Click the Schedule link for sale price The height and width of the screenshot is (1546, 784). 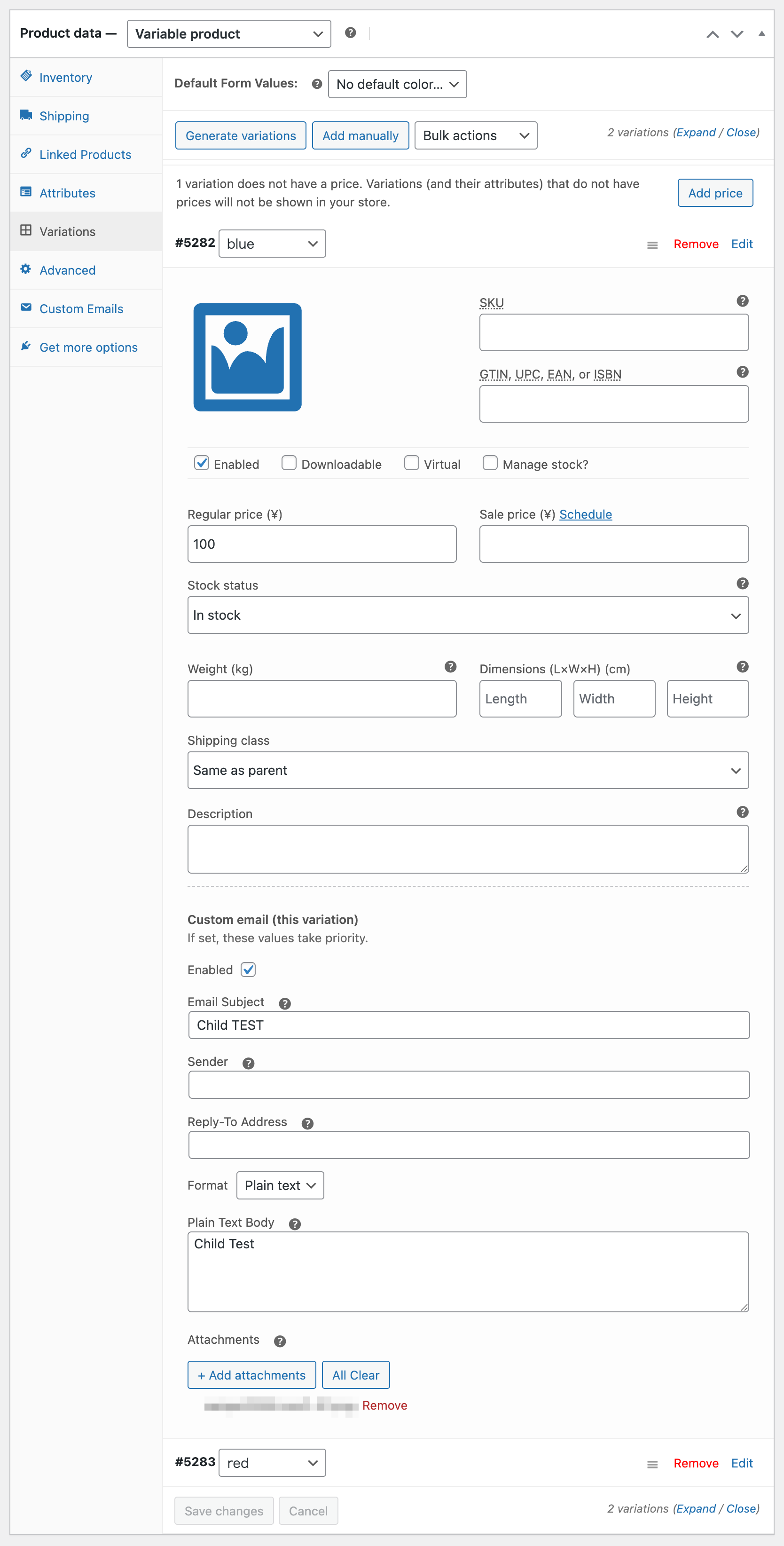(x=585, y=514)
